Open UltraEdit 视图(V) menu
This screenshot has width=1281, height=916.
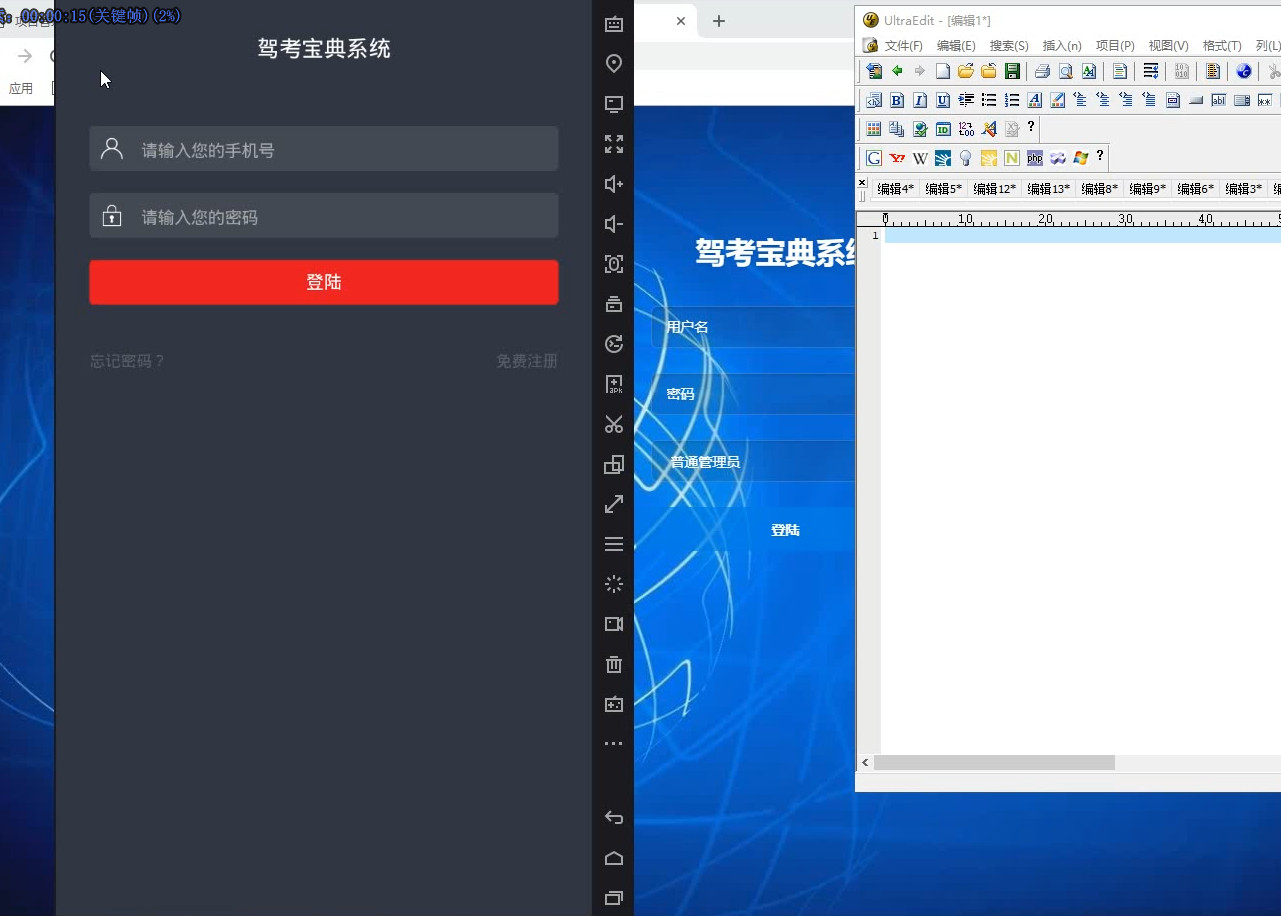click(1168, 46)
